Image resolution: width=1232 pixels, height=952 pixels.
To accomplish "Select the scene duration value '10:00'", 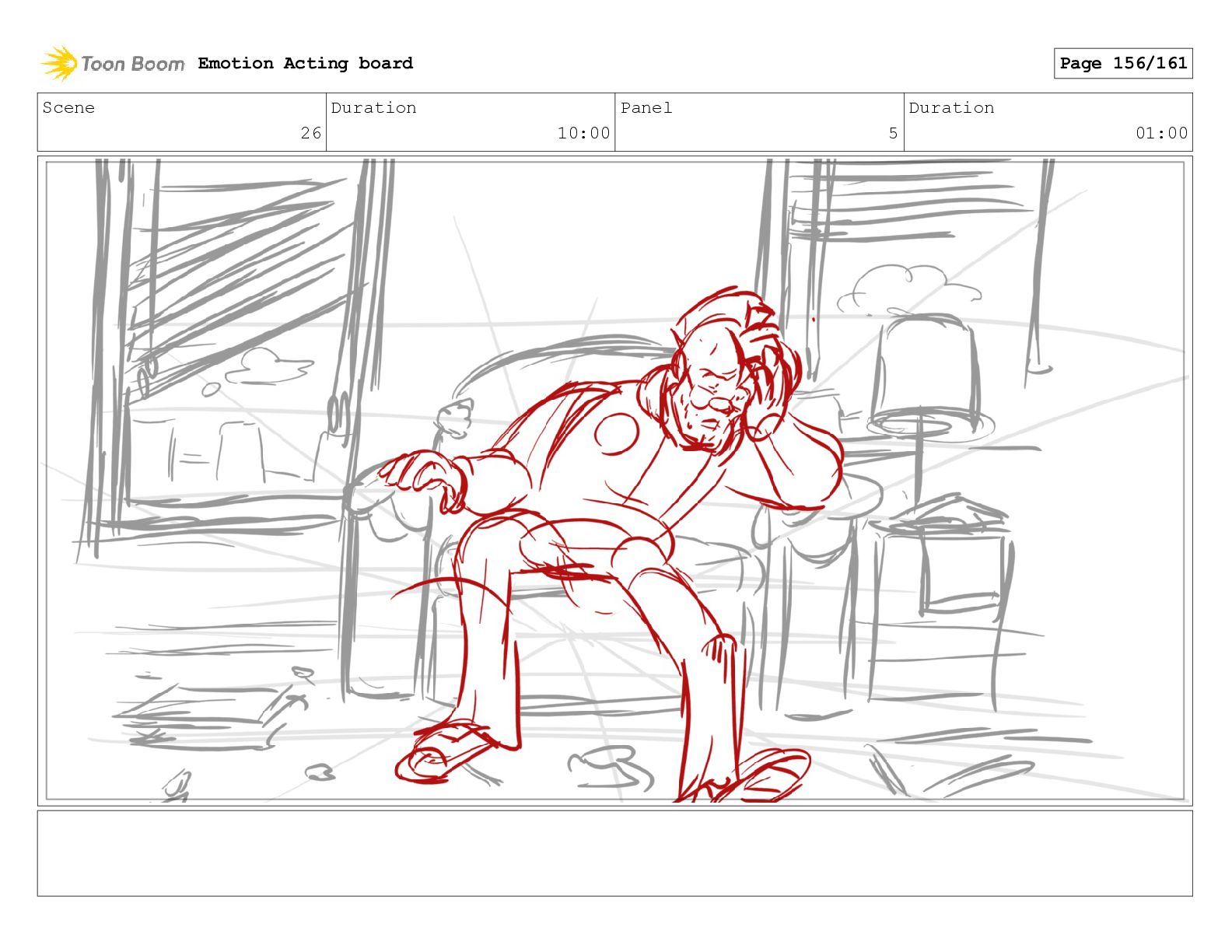I will (583, 133).
